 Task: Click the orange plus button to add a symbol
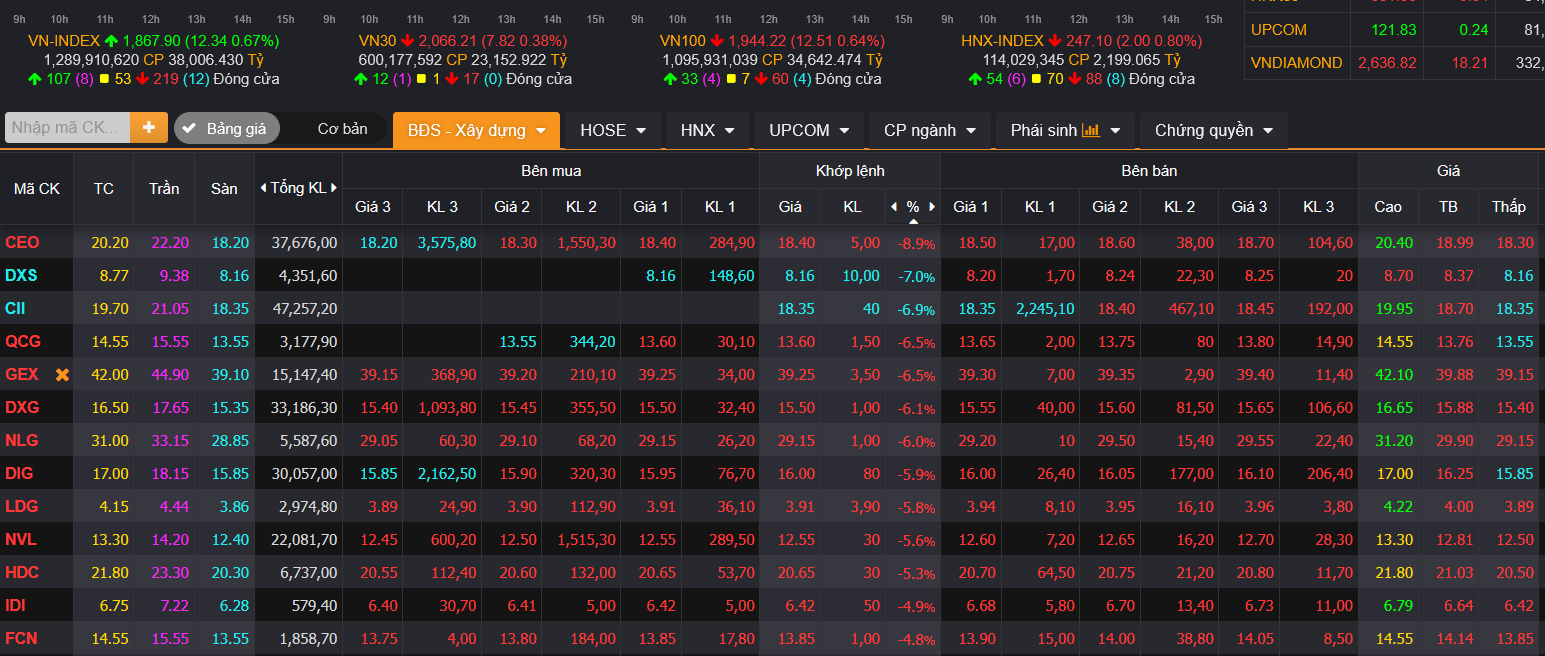click(149, 128)
